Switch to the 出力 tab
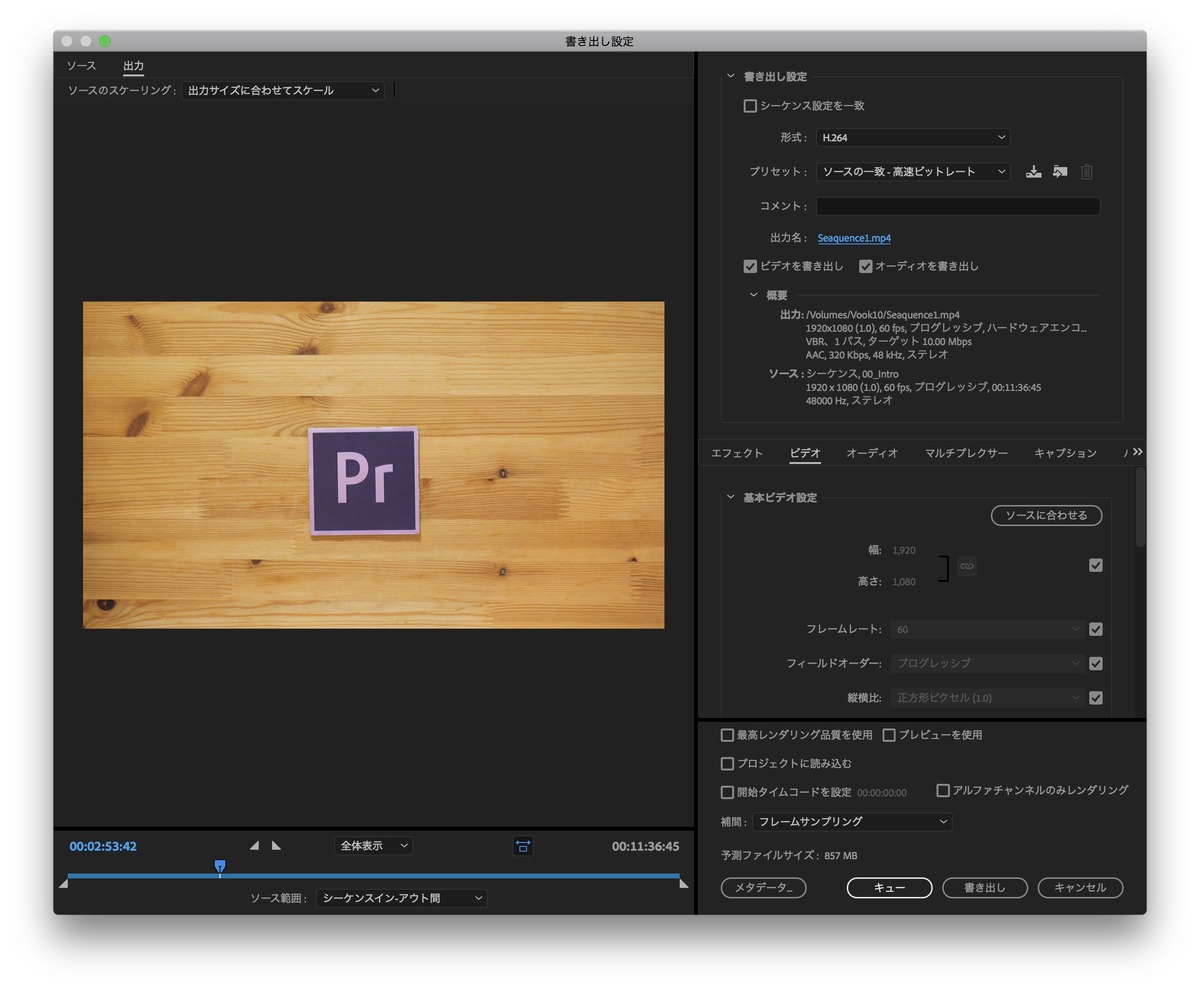The height and width of the screenshot is (991, 1200). click(133, 66)
